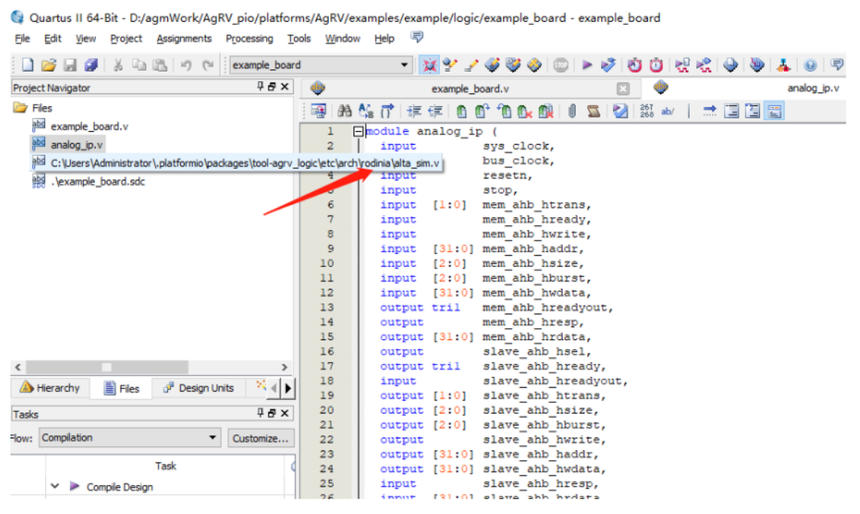Switch to the Hierarchy navigator tab
Viewport: 860px width, 514px height.
click(x=50, y=388)
